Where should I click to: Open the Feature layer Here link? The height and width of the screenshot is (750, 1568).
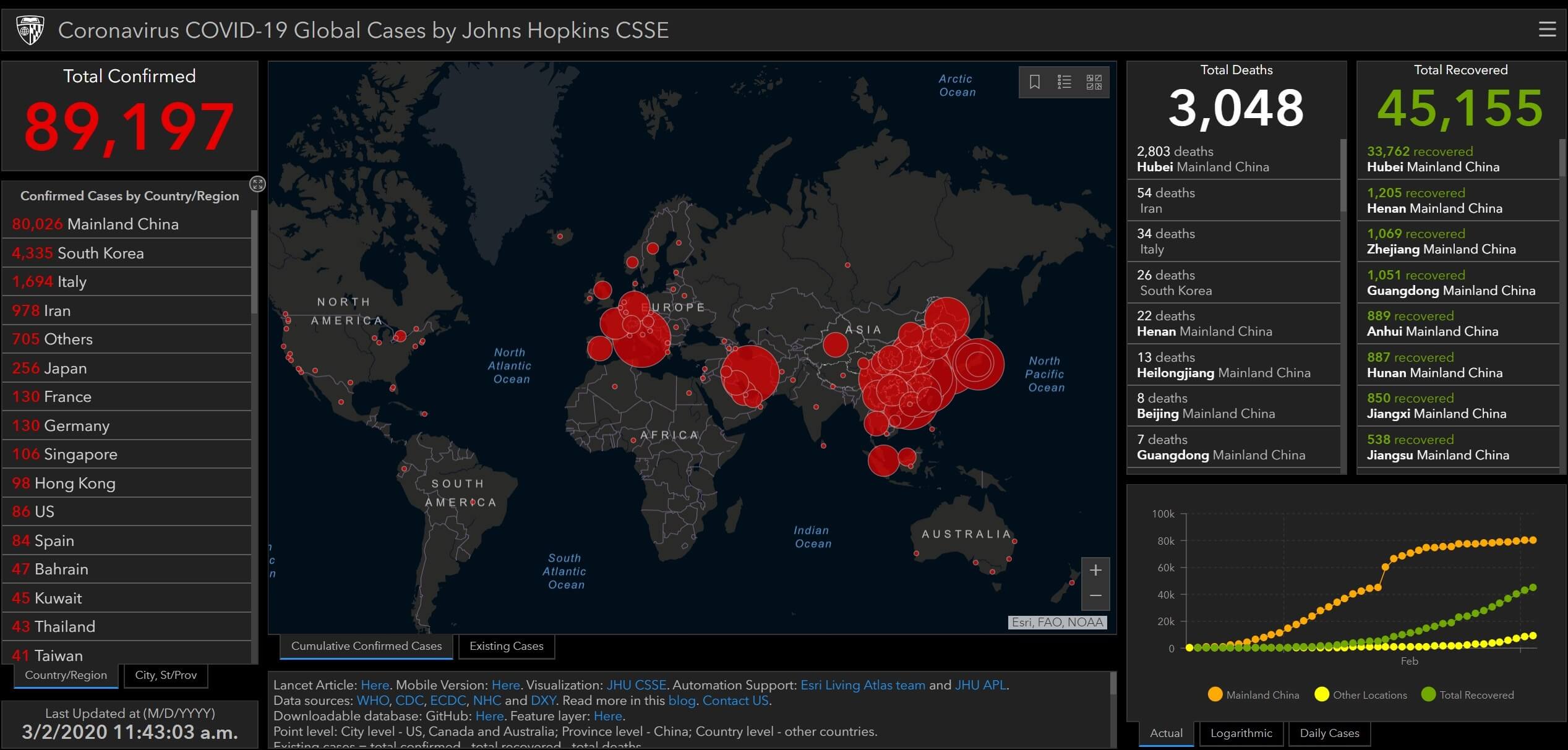608,716
